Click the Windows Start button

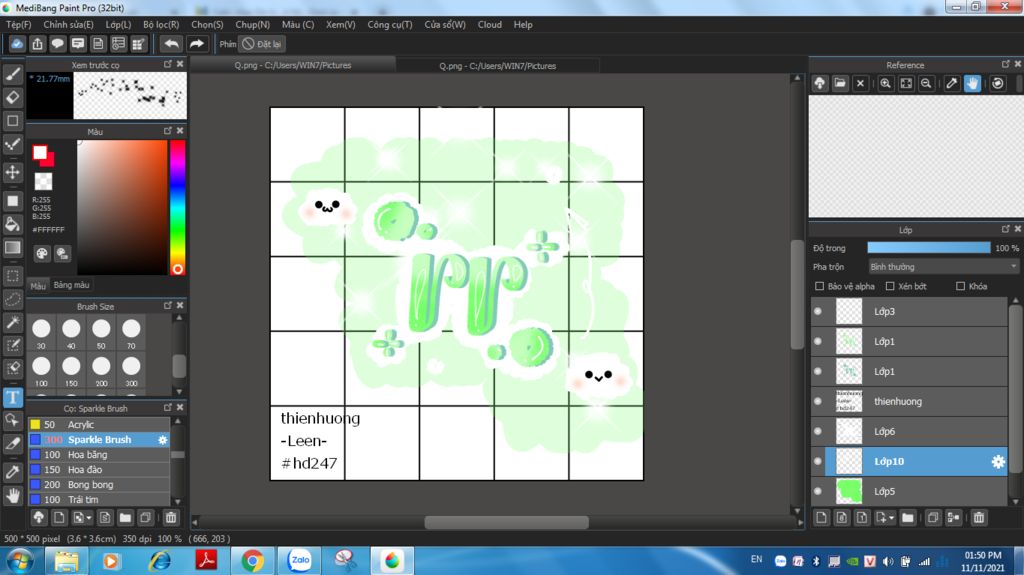19,561
